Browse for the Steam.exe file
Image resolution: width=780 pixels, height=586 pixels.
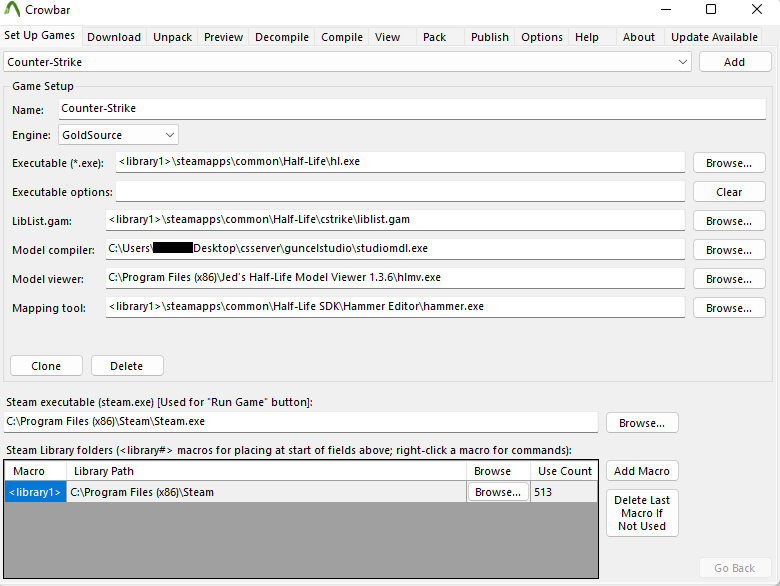[x=642, y=423]
